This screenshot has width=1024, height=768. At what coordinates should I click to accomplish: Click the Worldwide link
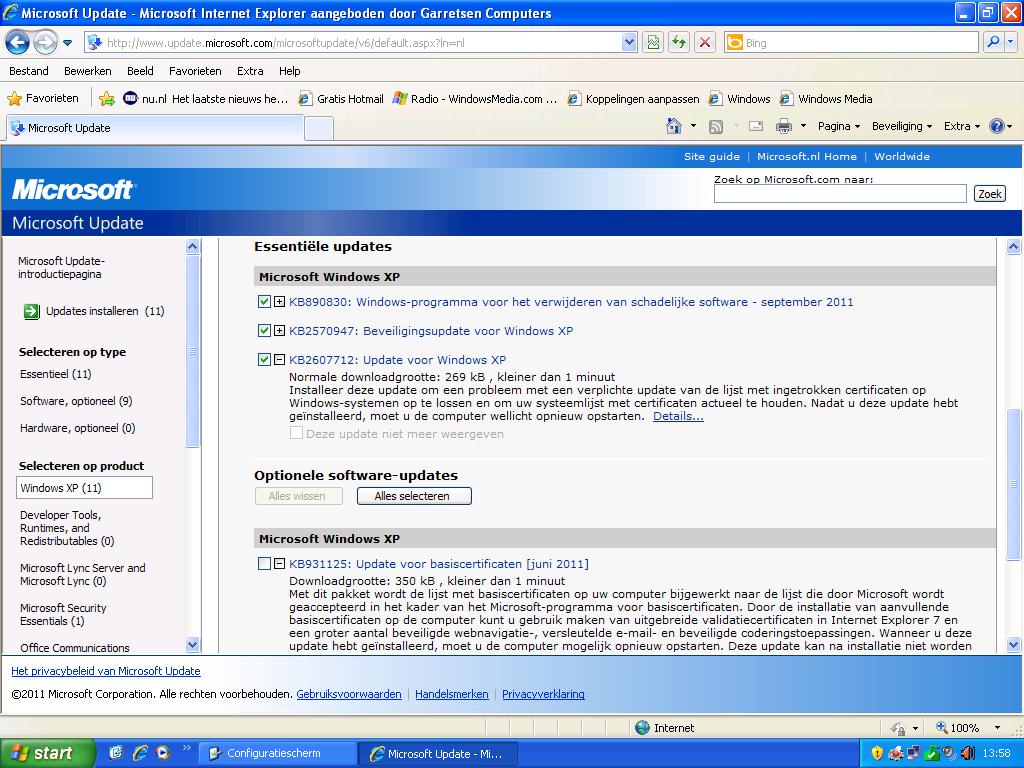pos(902,157)
